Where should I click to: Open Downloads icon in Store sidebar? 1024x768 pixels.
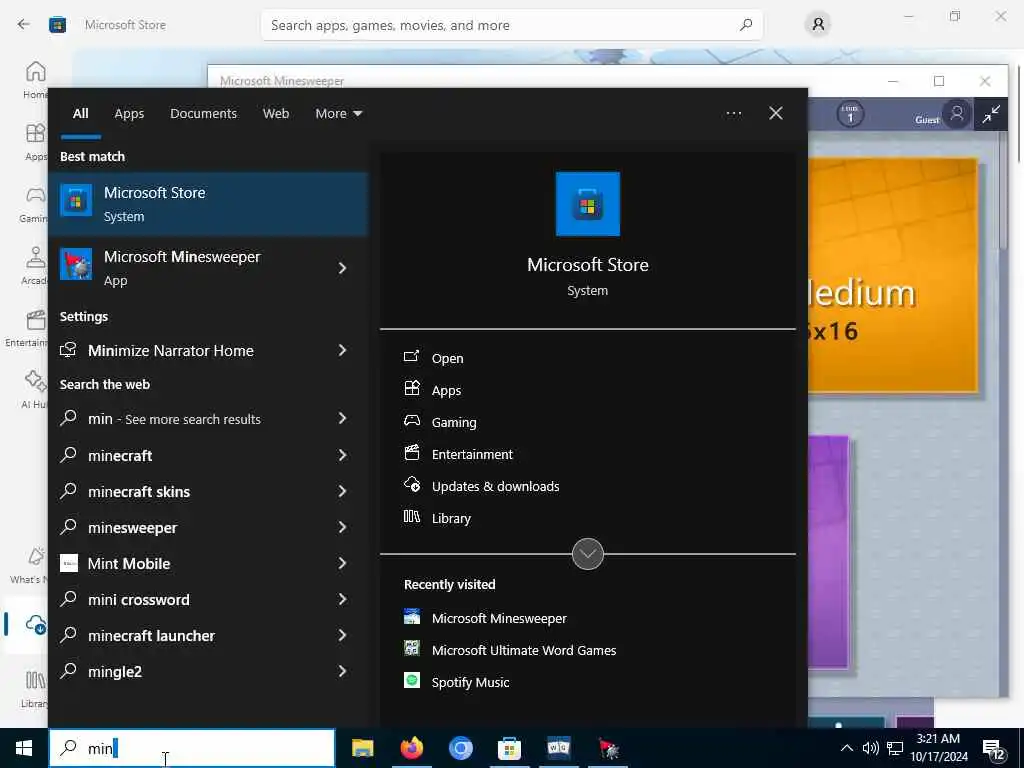35,625
